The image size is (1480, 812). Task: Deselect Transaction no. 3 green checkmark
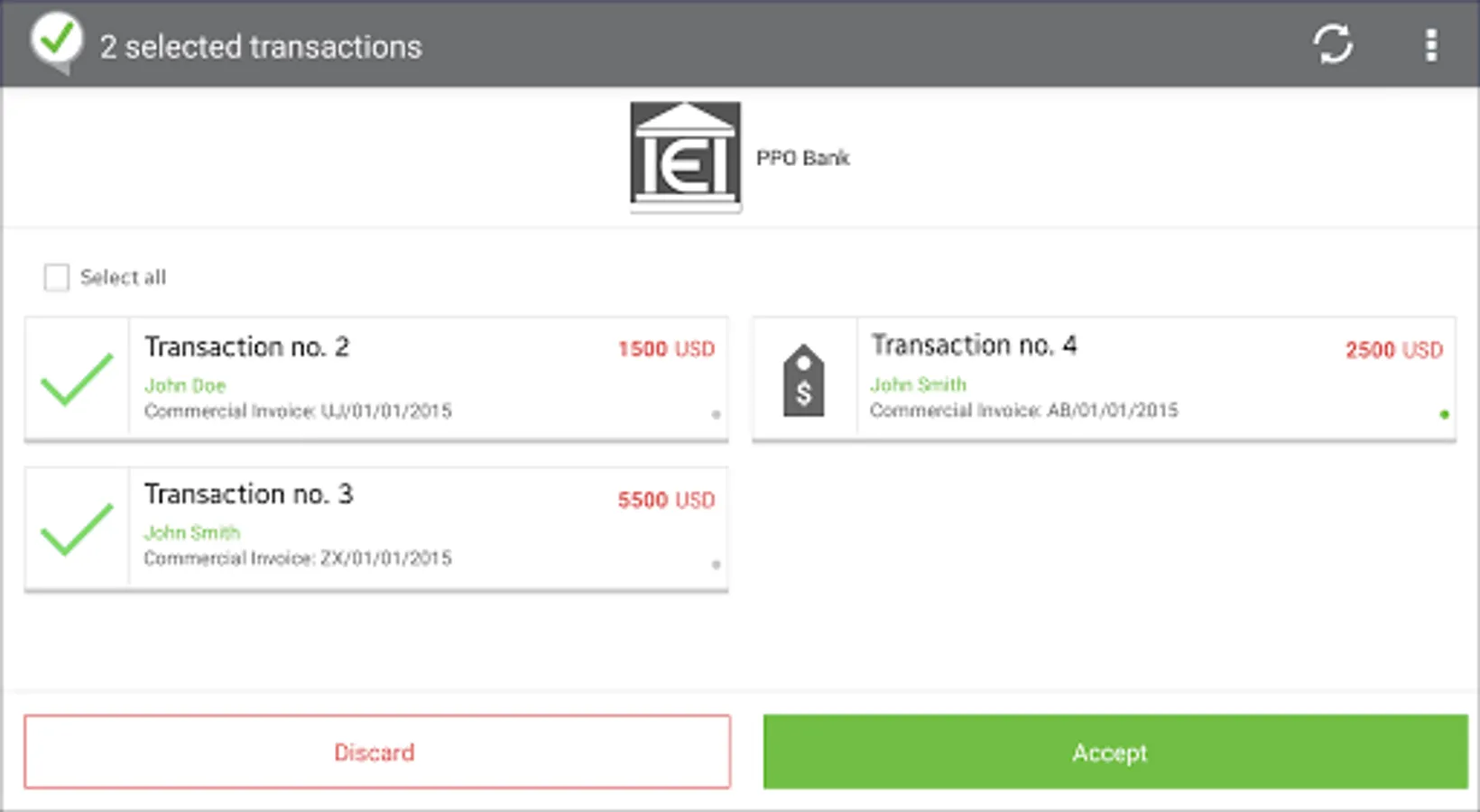[x=77, y=529]
